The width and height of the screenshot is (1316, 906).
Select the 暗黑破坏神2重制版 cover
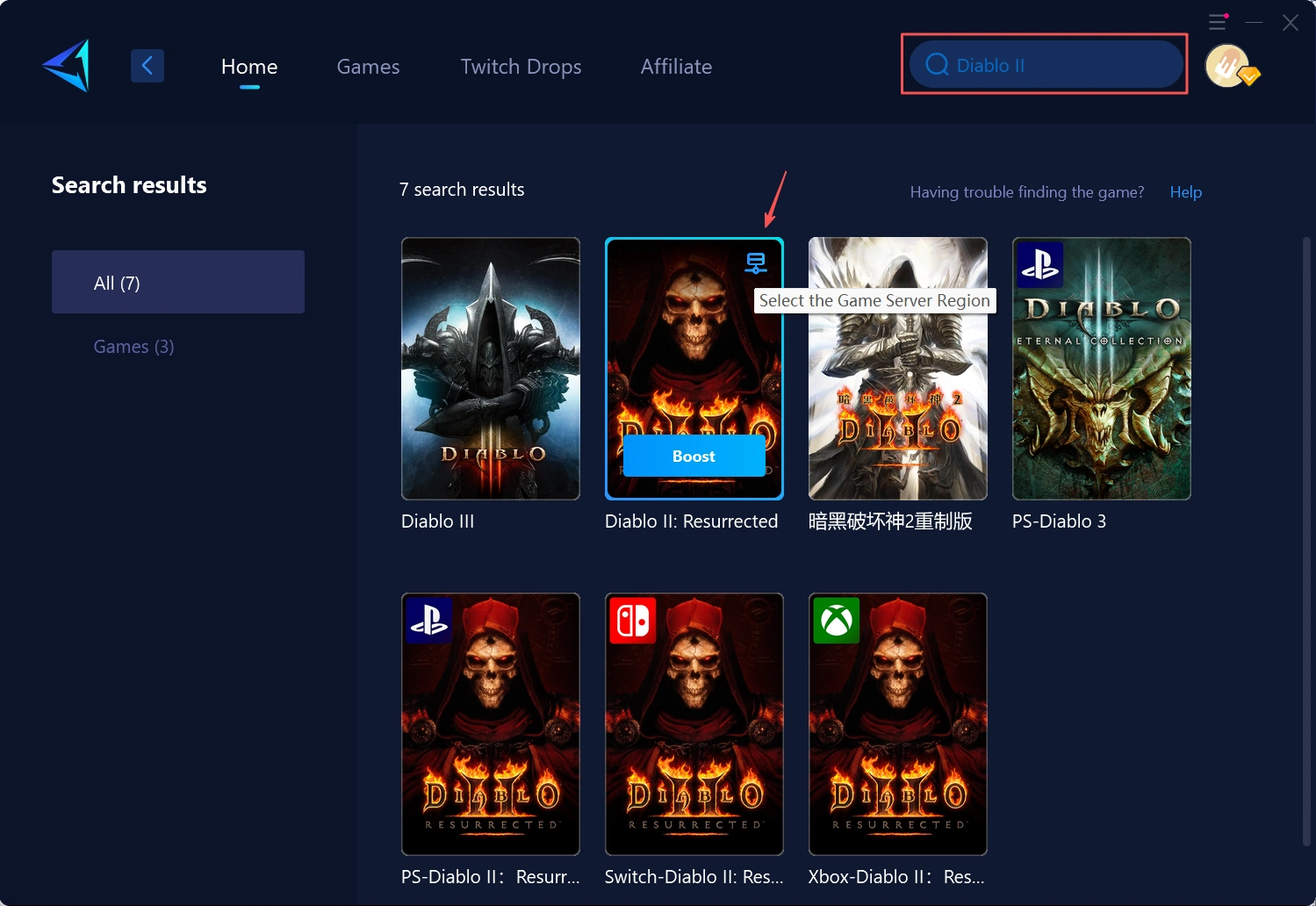898,369
